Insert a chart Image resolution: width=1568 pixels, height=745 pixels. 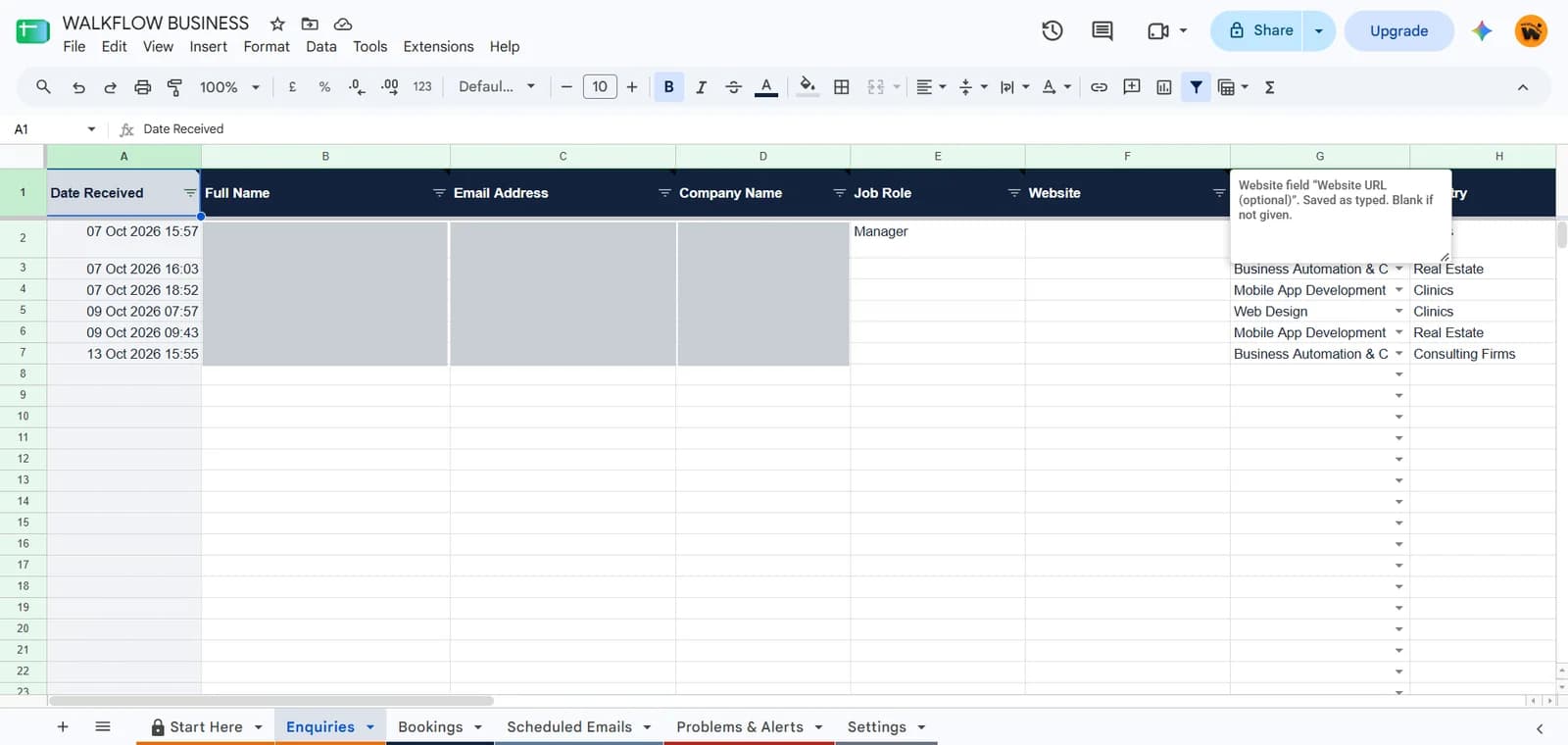pyautogui.click(x=1164, y=87)
